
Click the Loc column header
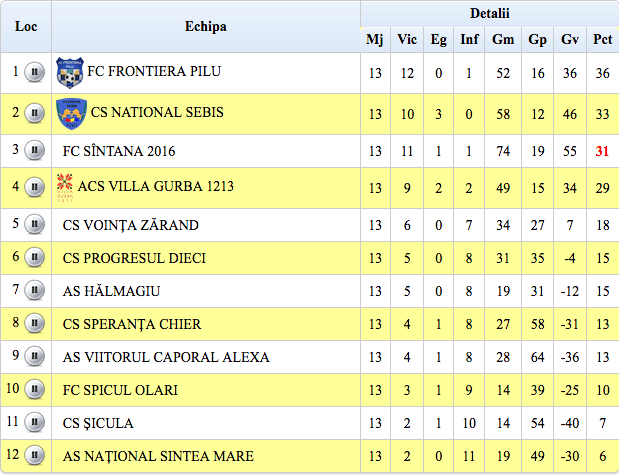[x=26, y=26]
